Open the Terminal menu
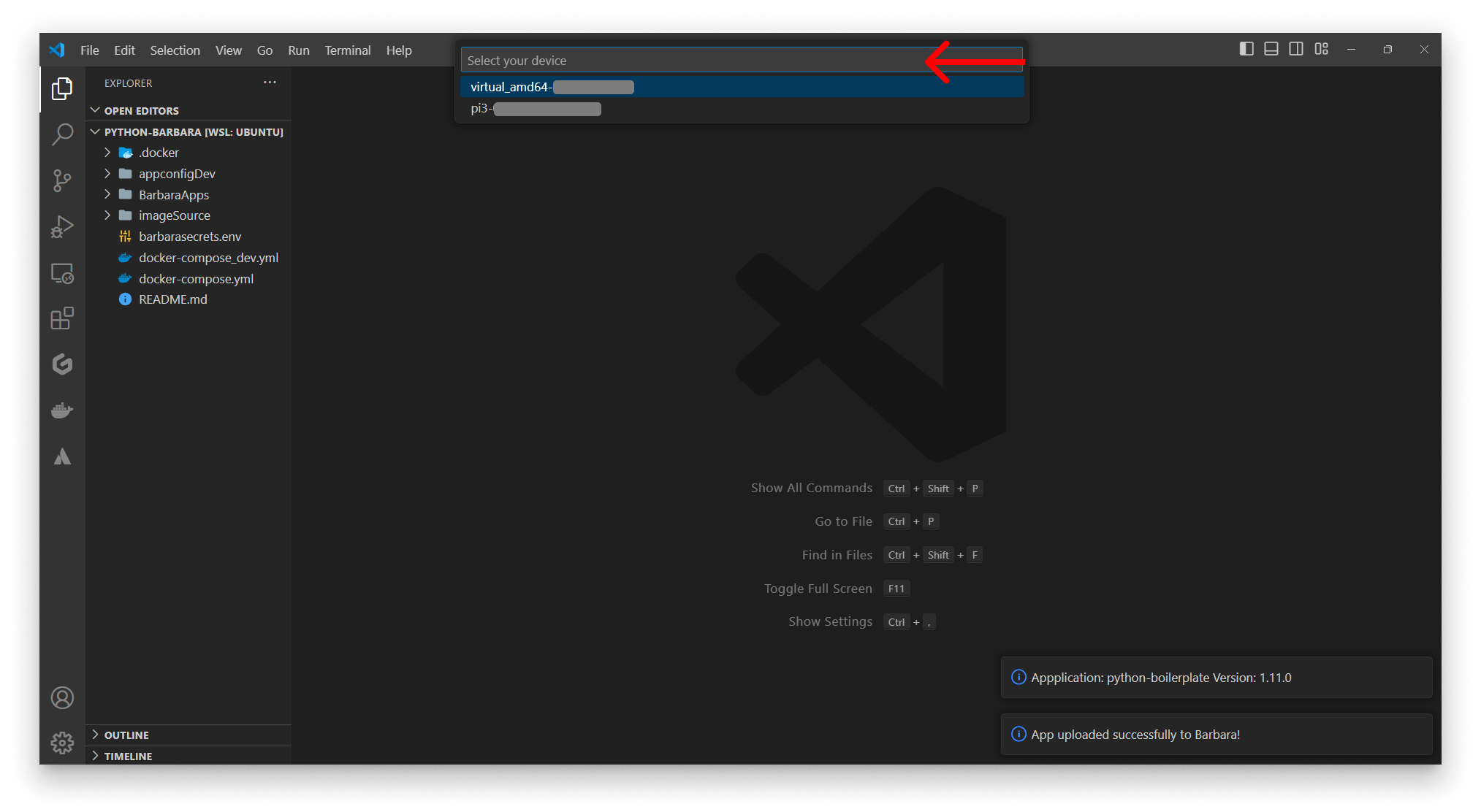The width and height of the screenshot is (1481, 812). pyautogui.click(x=347, y=50)
